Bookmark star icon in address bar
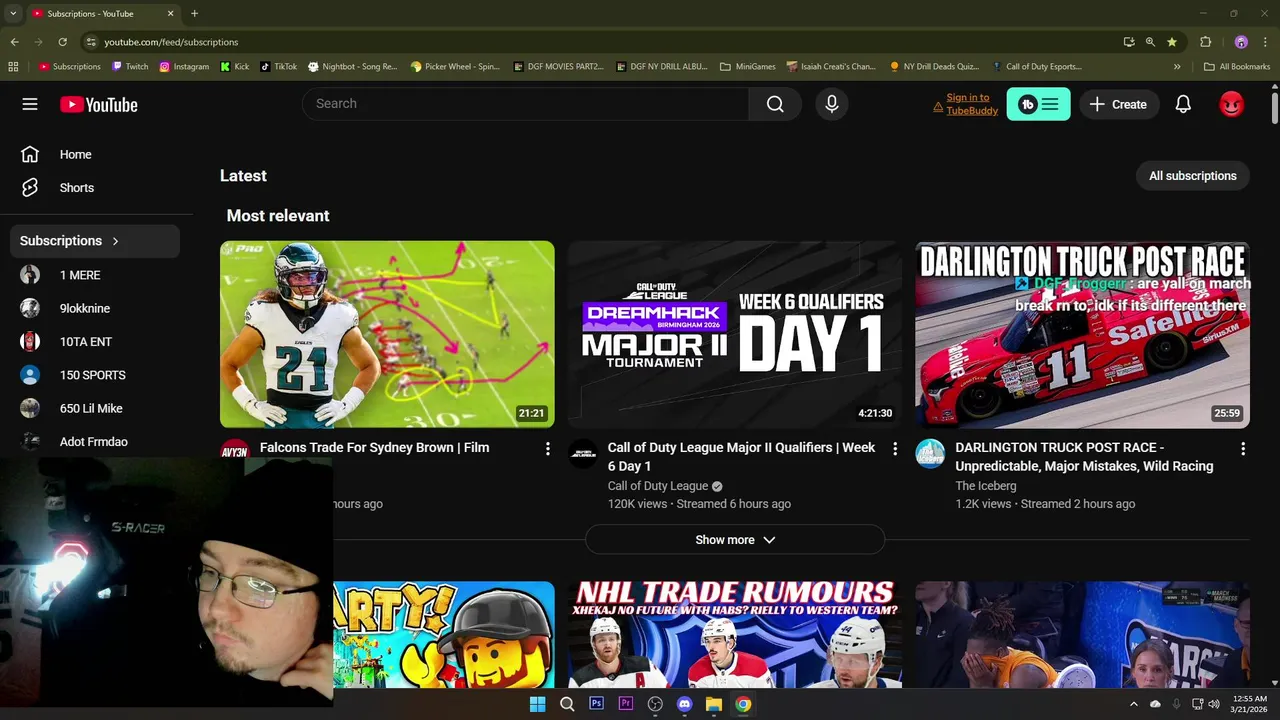Image resolution: width=1280 pixels, height=720 pixels. coord(1172,42)
